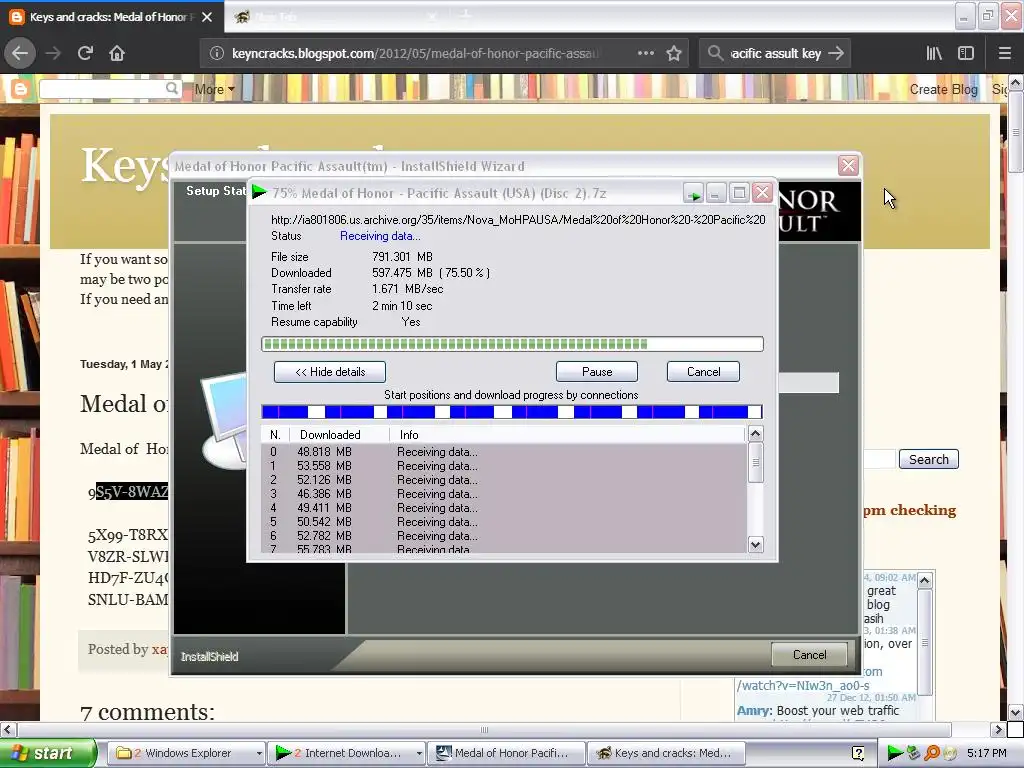The image size is (1024, 768).
Task: Show site information icon in address bar
Action: [217, 54]
